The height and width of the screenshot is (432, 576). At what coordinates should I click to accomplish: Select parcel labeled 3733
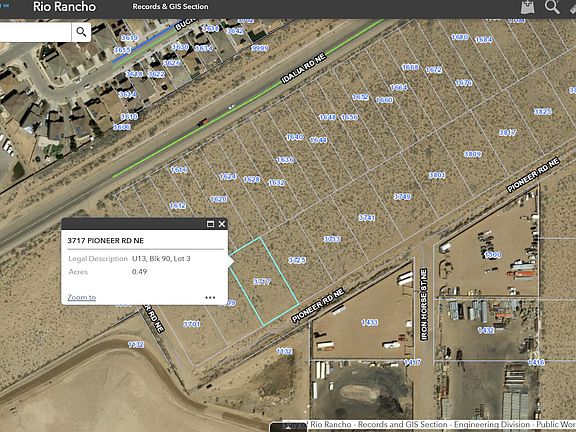[x=332, y=239]
